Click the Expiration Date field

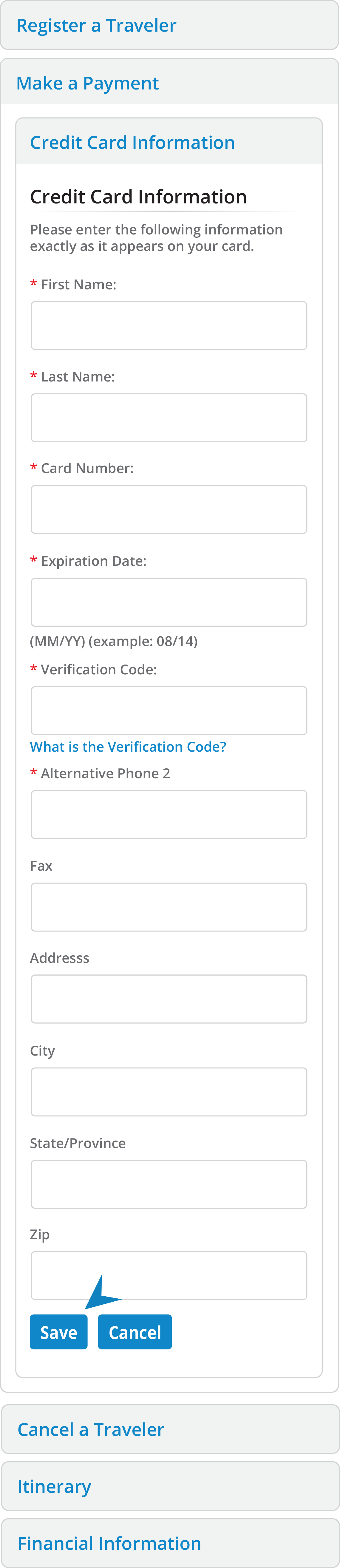[x=169, y=602]
